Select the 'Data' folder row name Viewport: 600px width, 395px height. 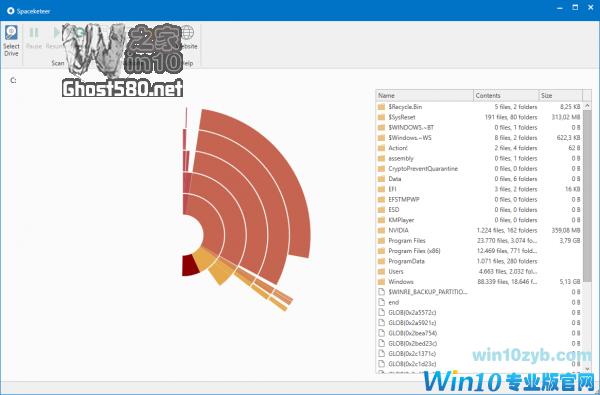click(x=395, y=179)
